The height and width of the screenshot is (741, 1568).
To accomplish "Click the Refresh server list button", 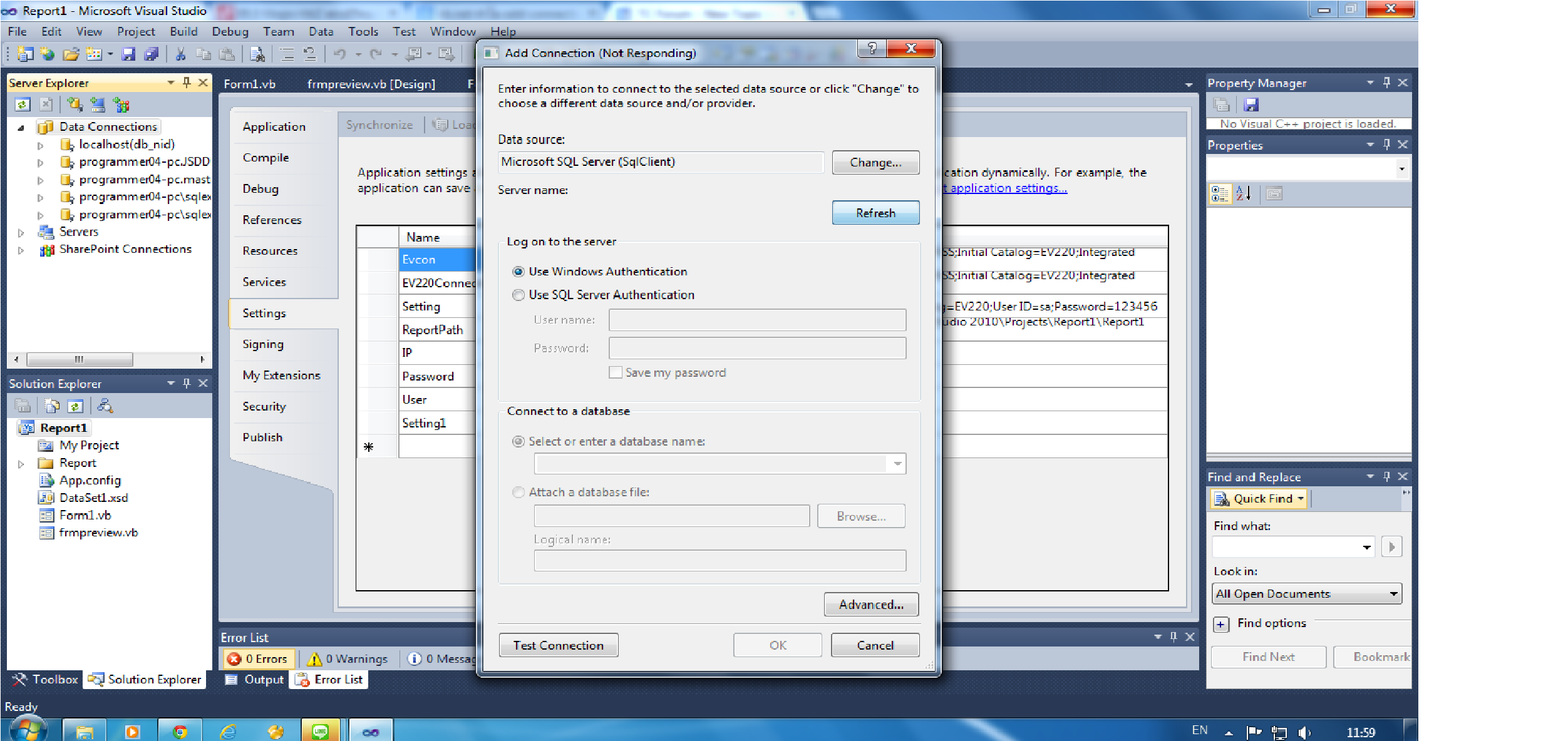I will (875, 213).
